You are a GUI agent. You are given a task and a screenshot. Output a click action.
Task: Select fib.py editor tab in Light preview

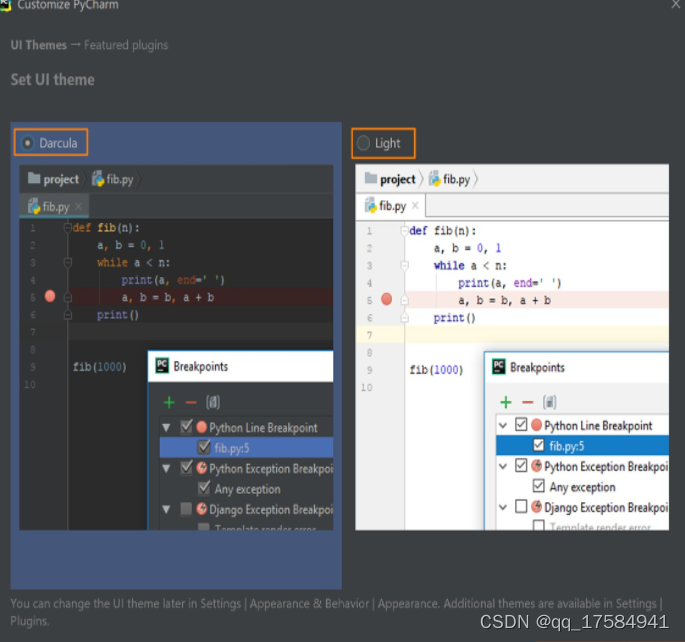tap(391, 206)
